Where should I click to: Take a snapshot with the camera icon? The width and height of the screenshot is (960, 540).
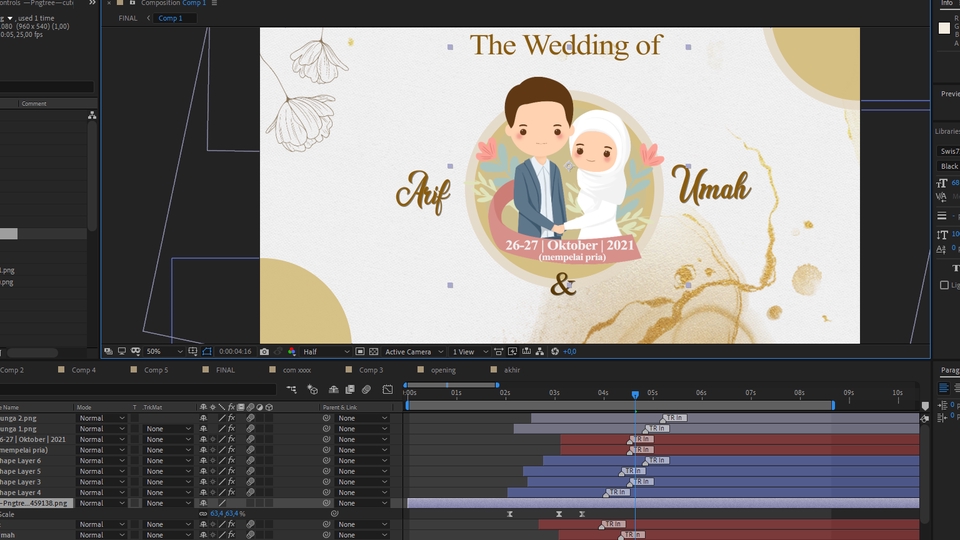pyautogui.click(x=264, y=351)
